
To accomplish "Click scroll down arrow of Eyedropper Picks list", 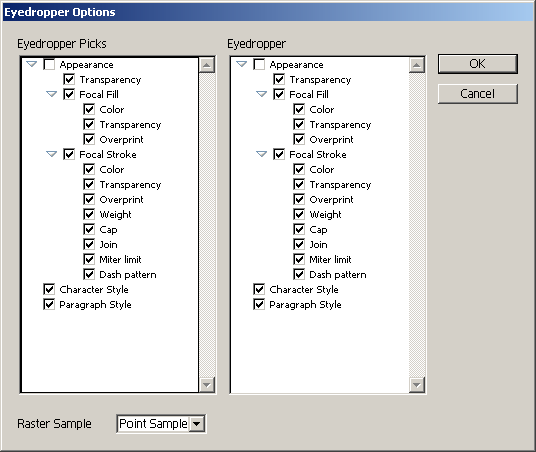I will (207, 385).
